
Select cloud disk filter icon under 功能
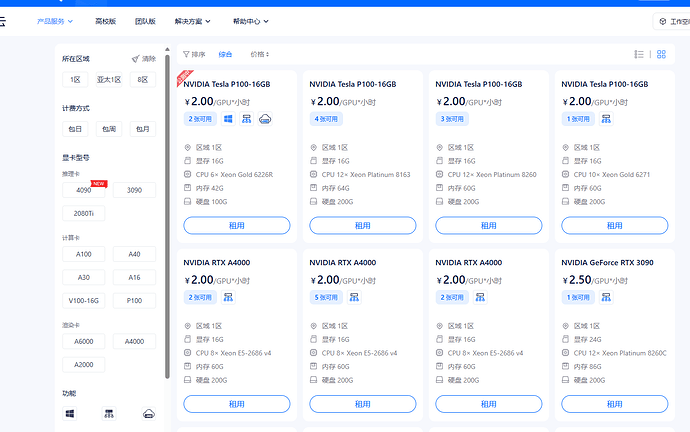tap(149, 414)
